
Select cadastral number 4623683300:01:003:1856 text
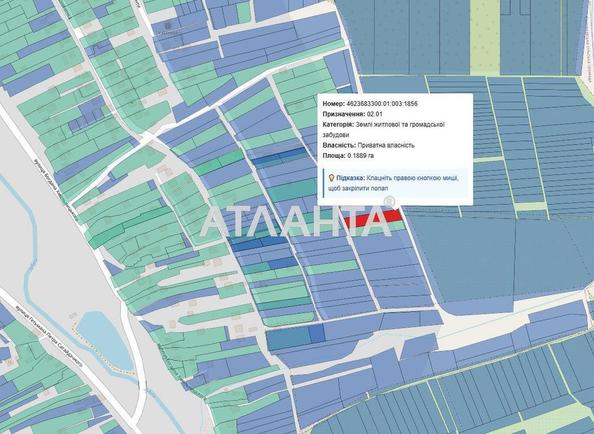tap(382, 104)
